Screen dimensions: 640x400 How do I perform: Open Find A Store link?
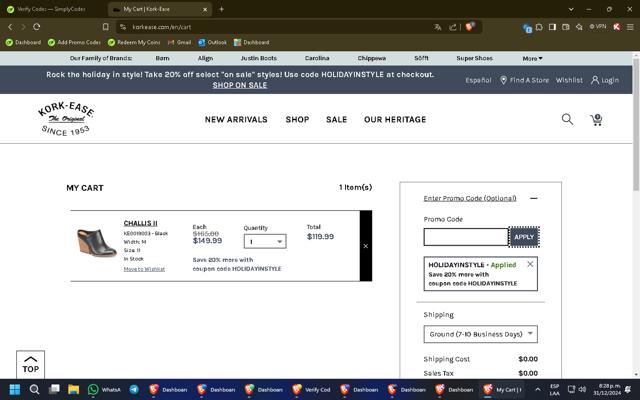524,80
